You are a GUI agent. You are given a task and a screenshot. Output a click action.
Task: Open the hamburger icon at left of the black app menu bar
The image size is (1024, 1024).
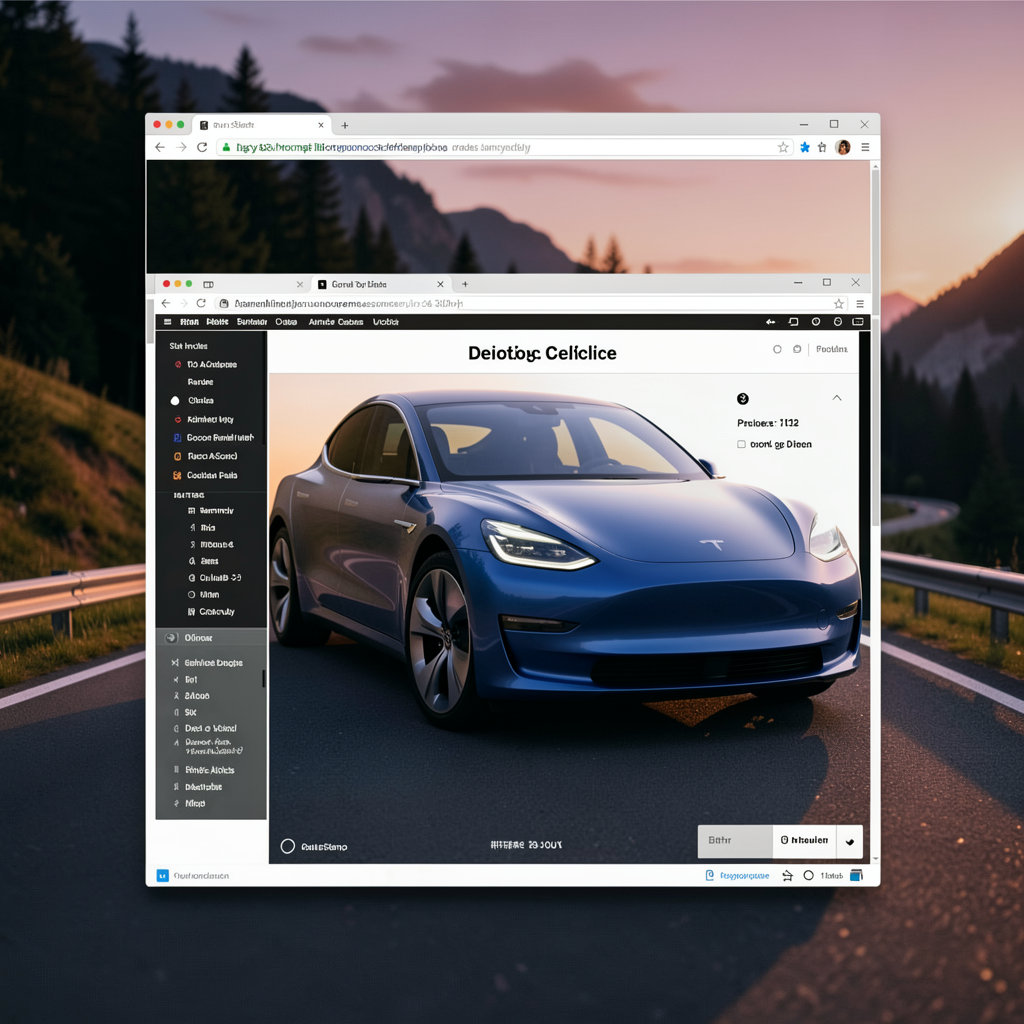(168, 322)
